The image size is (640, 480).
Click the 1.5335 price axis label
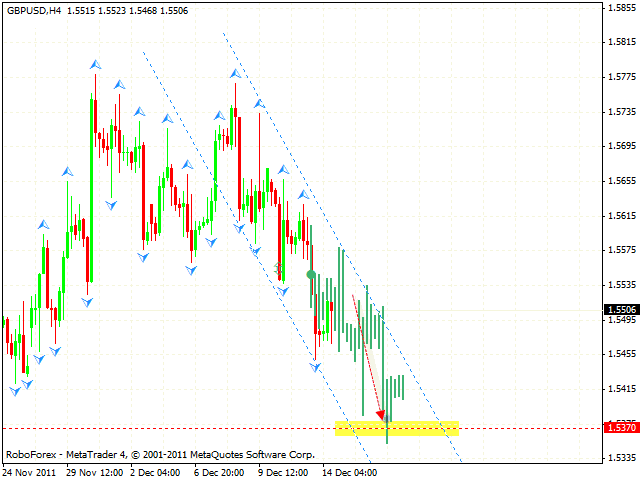622,458
